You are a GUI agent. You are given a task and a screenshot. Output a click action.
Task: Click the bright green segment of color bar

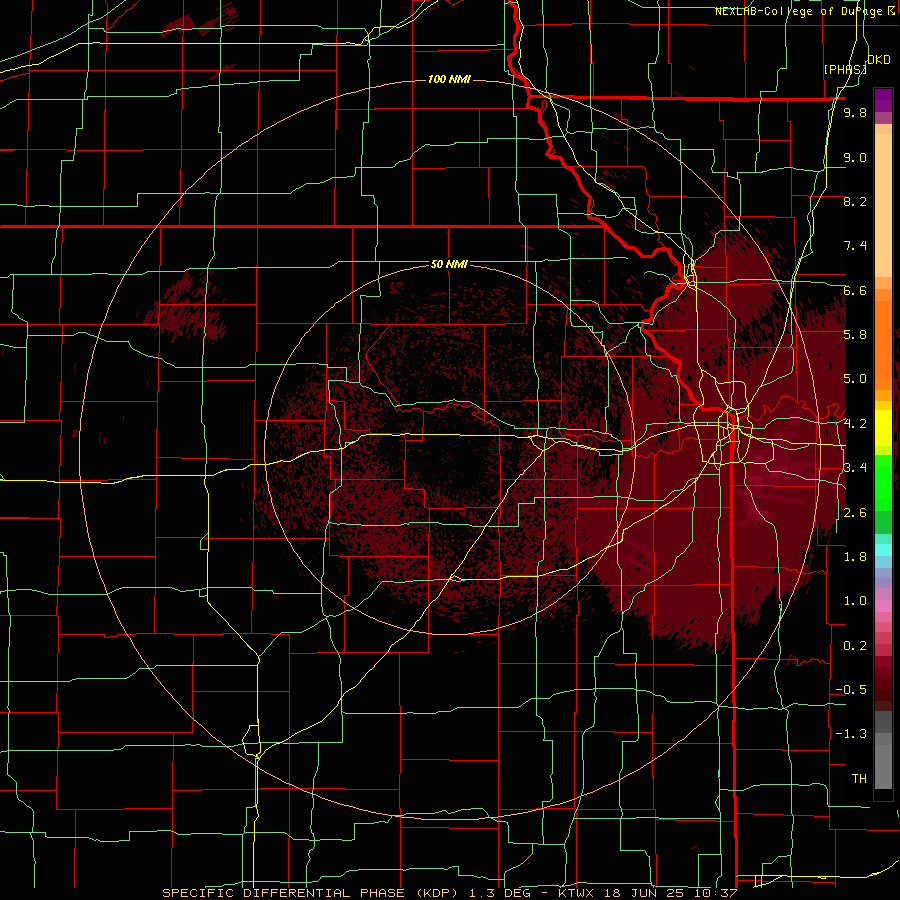pos(883,482)
